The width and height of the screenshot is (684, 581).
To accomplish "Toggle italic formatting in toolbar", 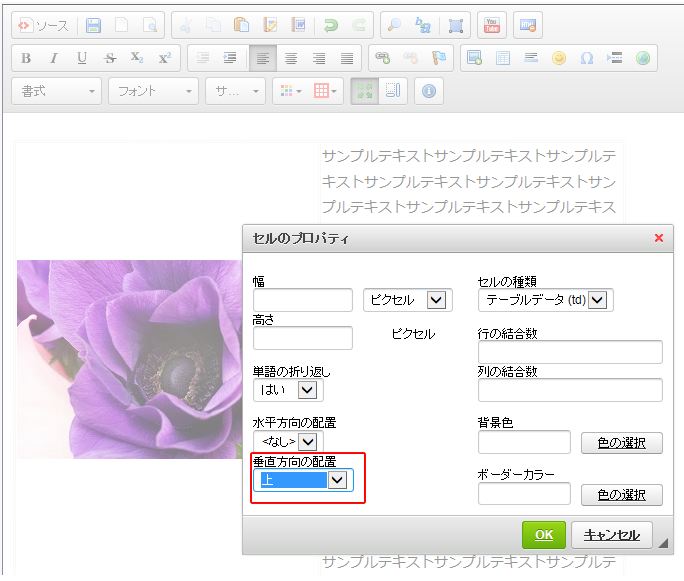I will pos(54,58).
